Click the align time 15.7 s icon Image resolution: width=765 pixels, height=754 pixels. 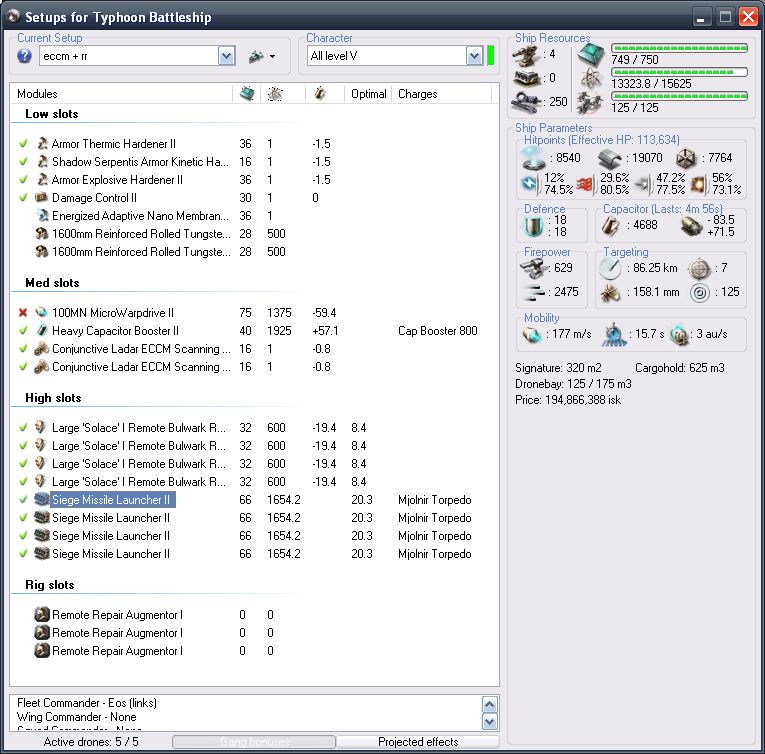click(x=614, y=335)
